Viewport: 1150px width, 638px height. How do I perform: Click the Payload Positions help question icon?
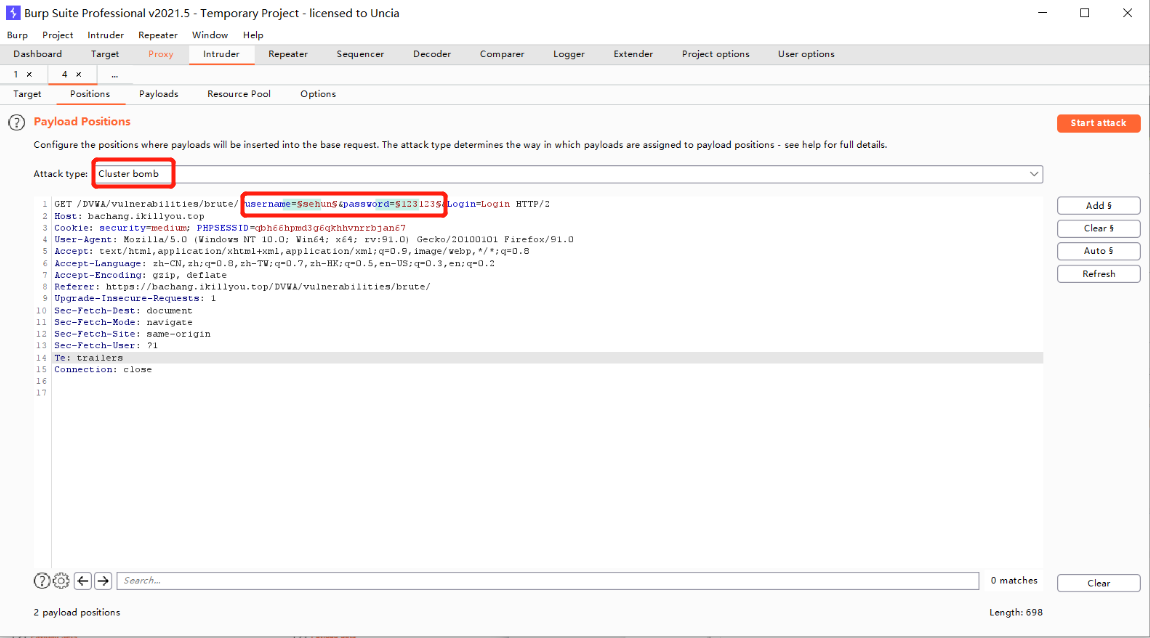click(x=16, y=122)
